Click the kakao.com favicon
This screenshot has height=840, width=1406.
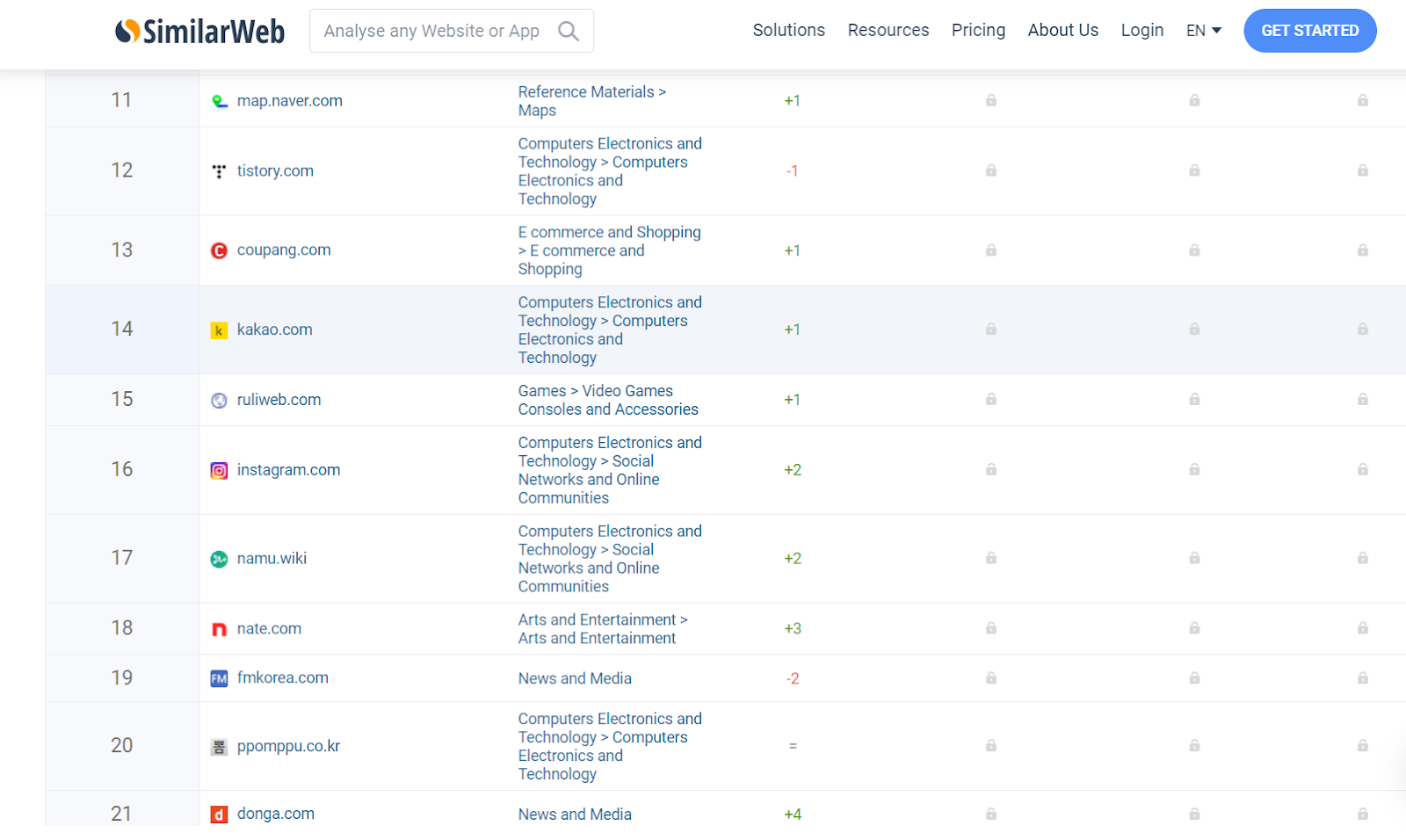(x=220, y=330)
